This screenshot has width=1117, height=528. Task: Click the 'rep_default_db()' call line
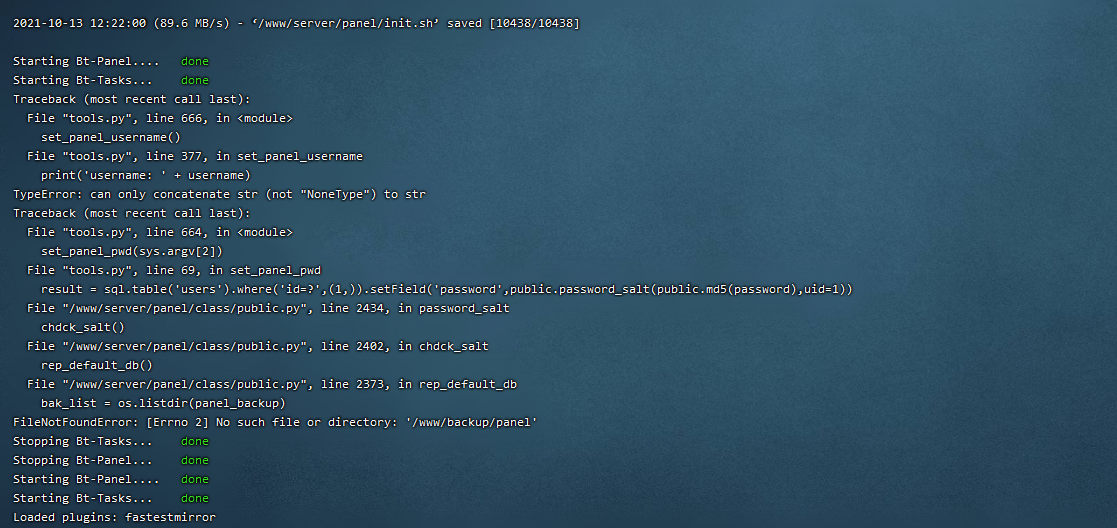click(x=97, y=366)
